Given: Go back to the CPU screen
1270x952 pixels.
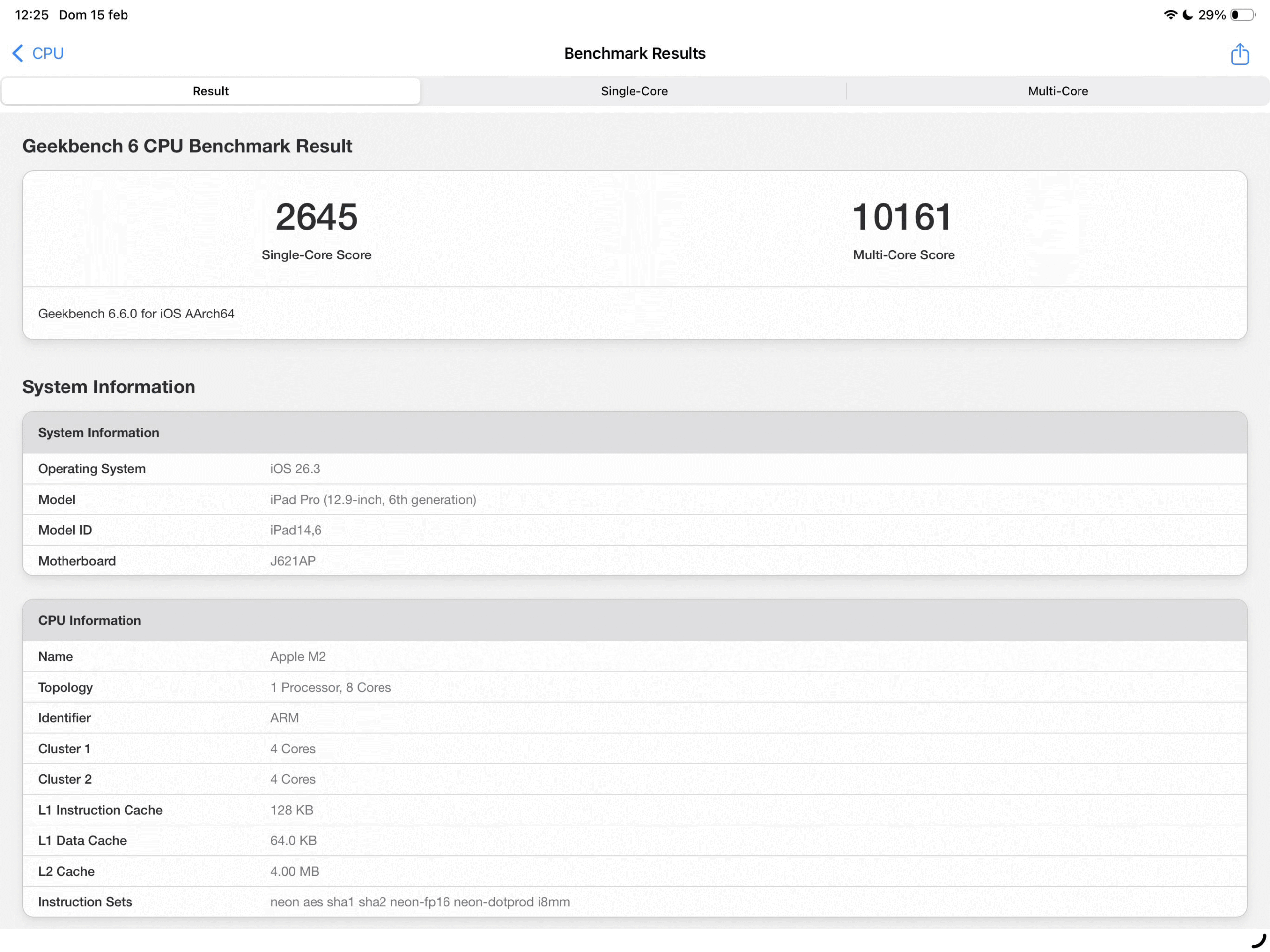Looking at the screenshot, I should tap(47, 54).
